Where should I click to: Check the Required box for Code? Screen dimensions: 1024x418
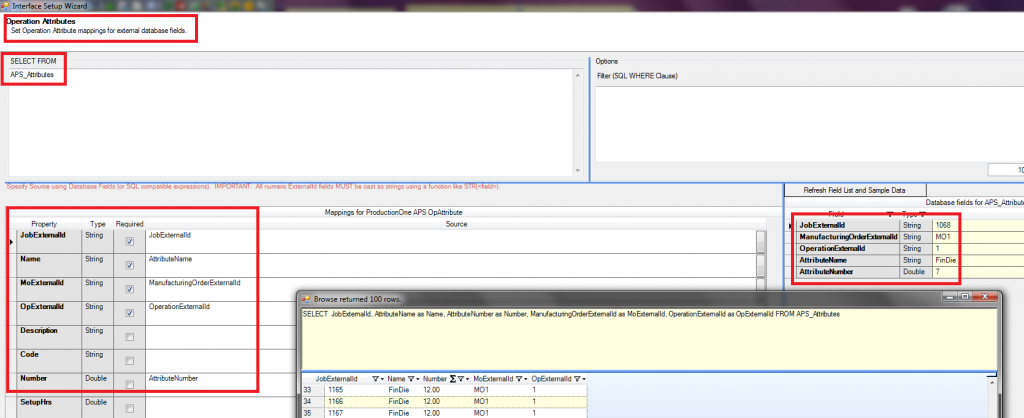[x=130, y=361]
